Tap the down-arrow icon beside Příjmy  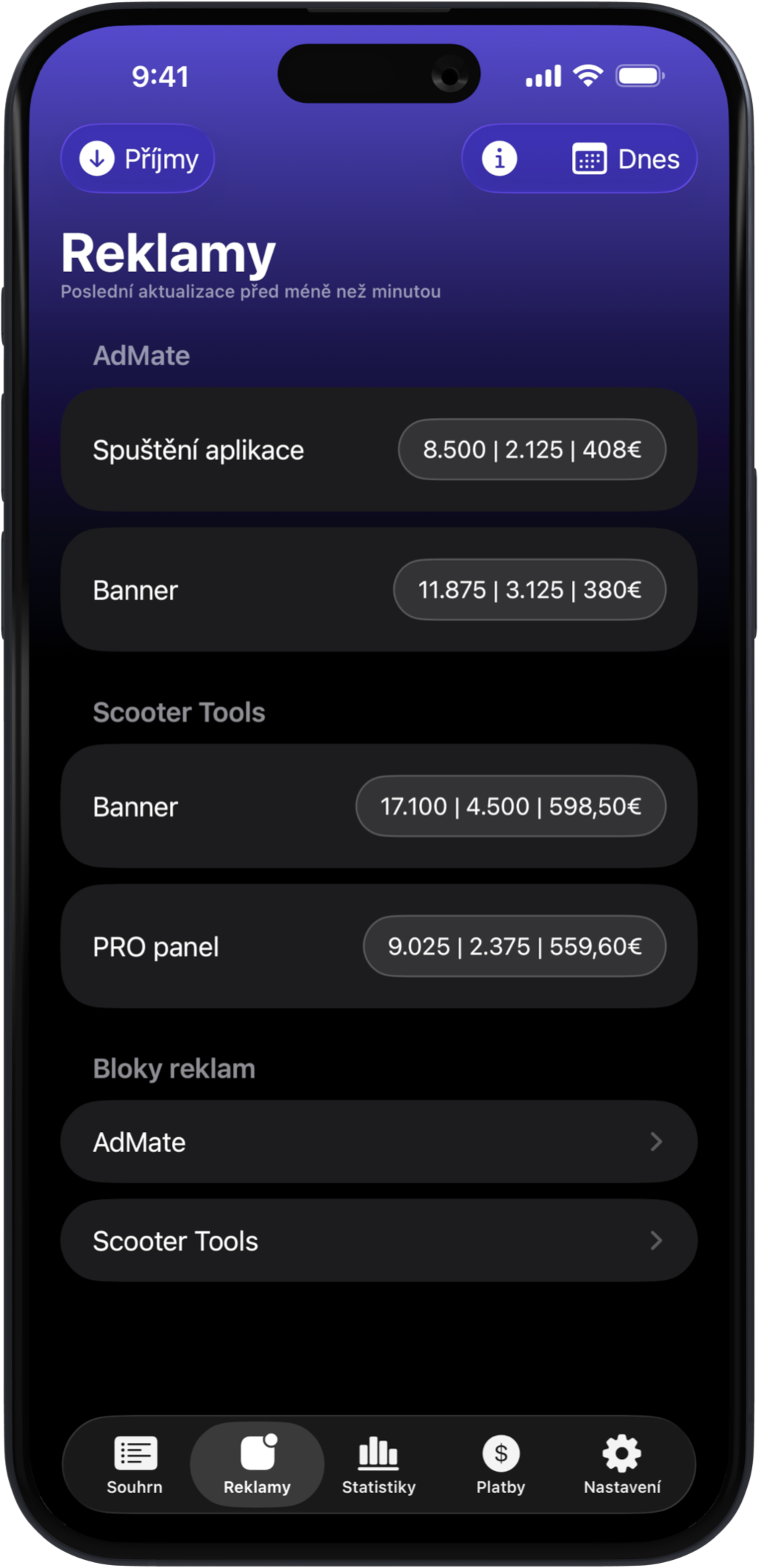point(97,159)
